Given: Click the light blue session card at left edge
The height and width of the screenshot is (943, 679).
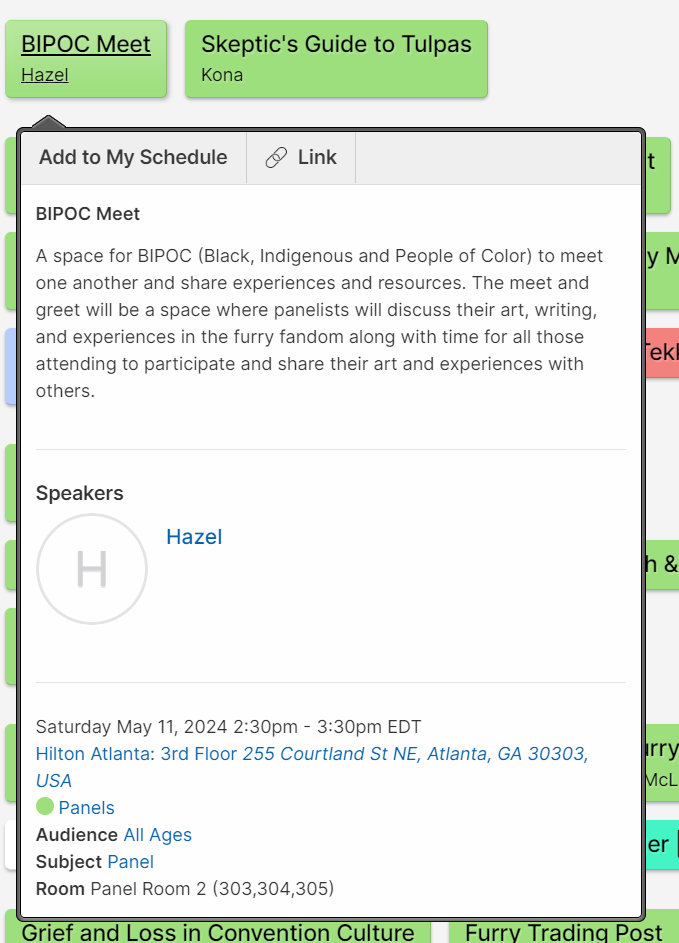Looking at the screenshot, I should point(10,366).
